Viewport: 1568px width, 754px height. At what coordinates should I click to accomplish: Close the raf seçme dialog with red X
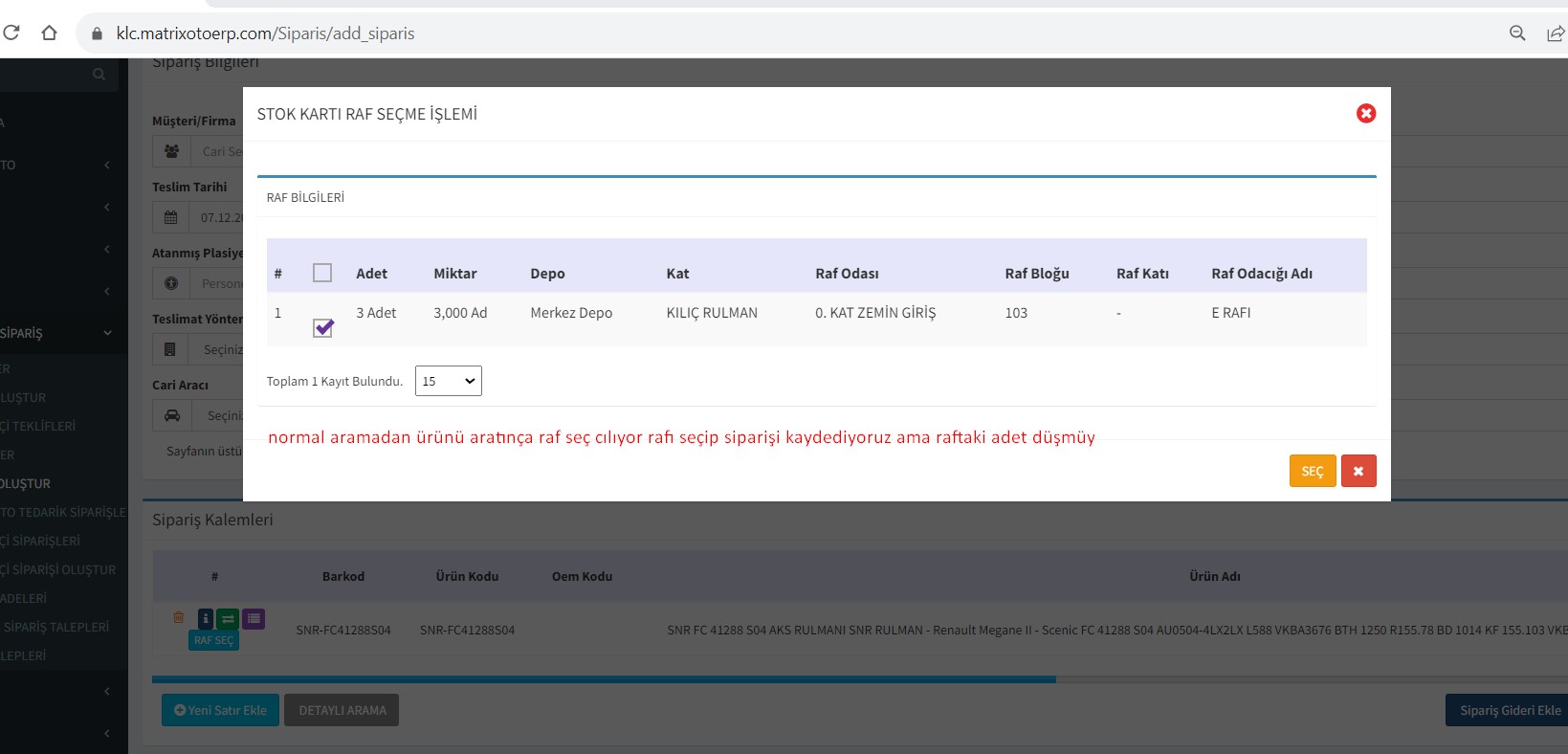(x=1365, y=114)
